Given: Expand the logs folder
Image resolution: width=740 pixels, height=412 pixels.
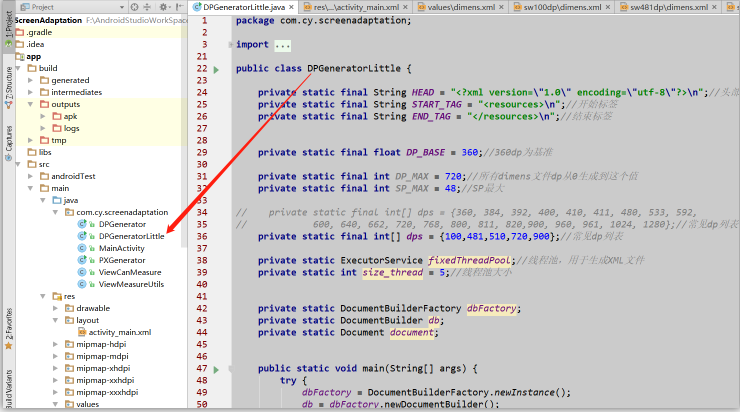Looking at the screenshot, I should tap(43, 128).
